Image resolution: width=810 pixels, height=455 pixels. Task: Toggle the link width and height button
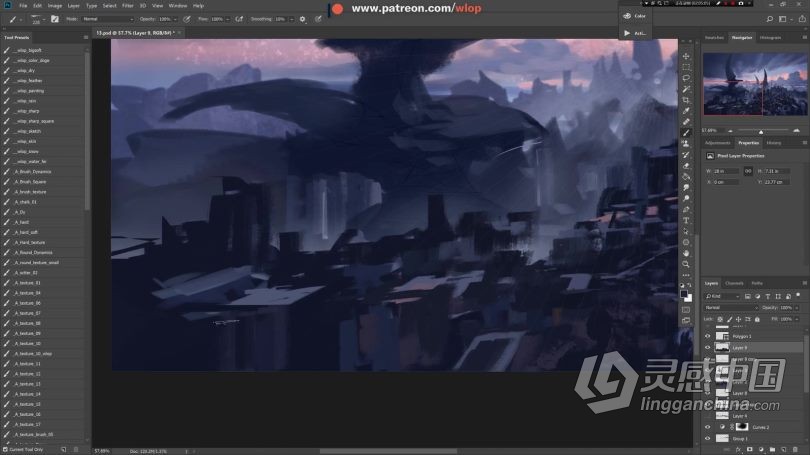(x=748, y=171)
